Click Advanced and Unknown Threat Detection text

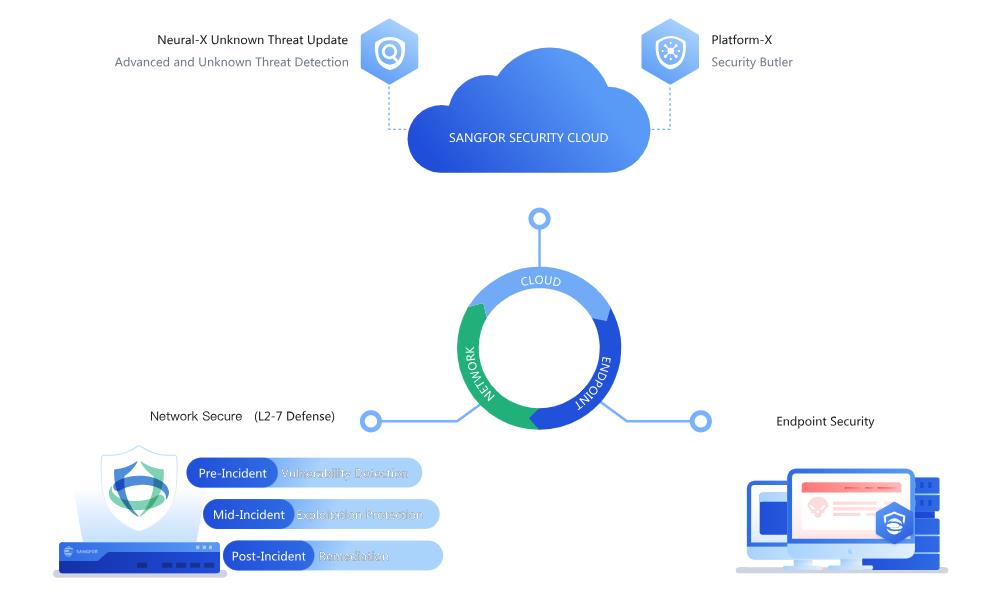[231, 62]
